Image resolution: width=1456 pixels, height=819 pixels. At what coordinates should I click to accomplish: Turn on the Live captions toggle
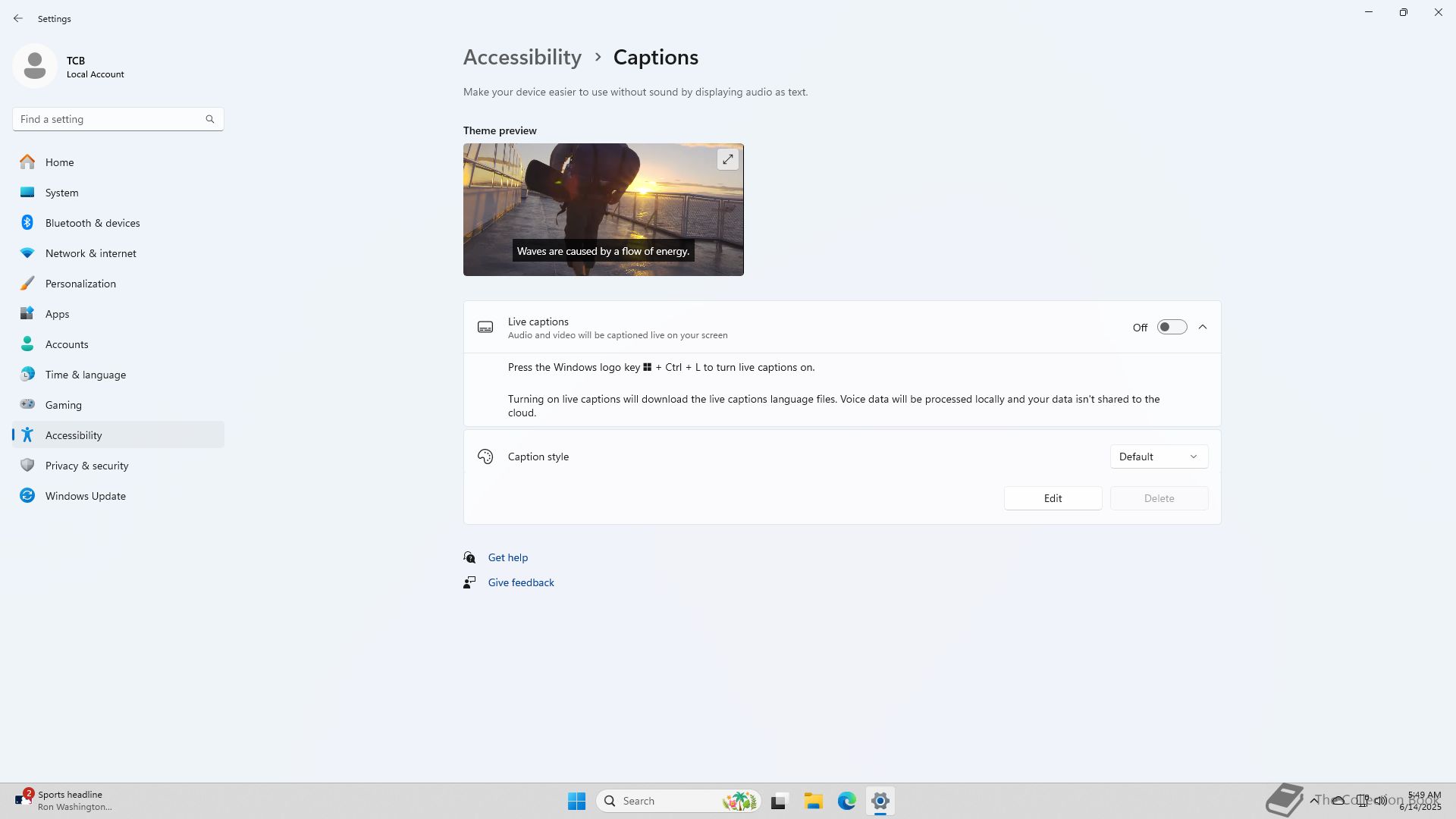tap(1172, 328)
